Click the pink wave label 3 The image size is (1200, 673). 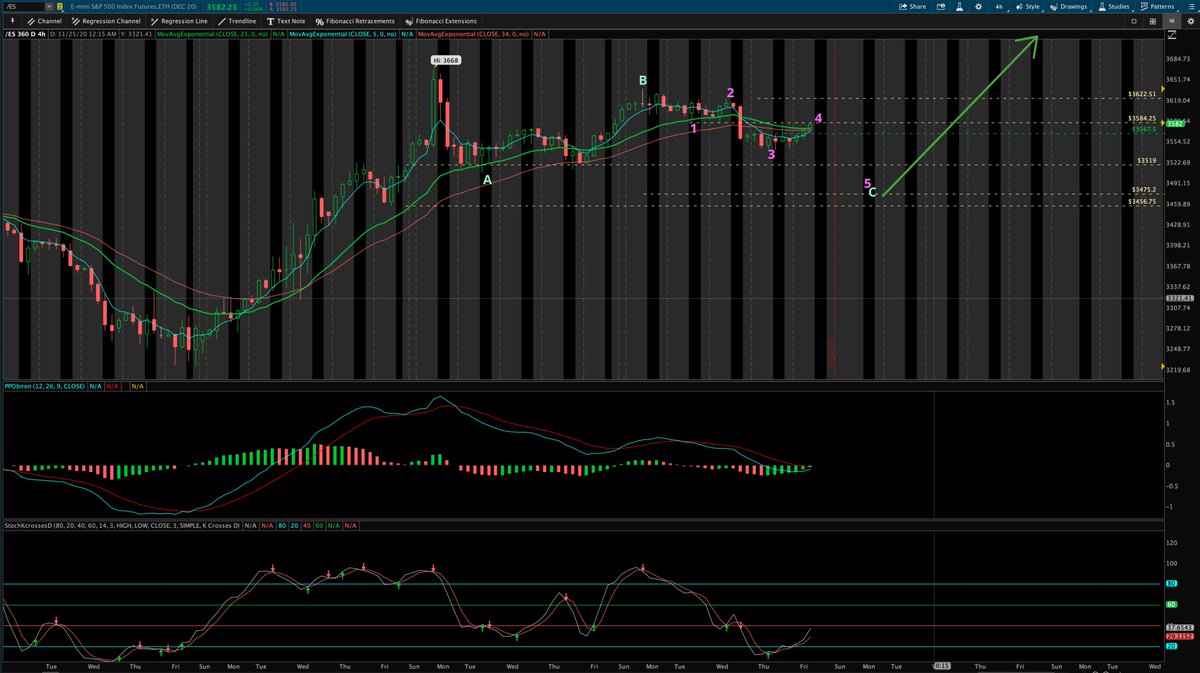771,154
